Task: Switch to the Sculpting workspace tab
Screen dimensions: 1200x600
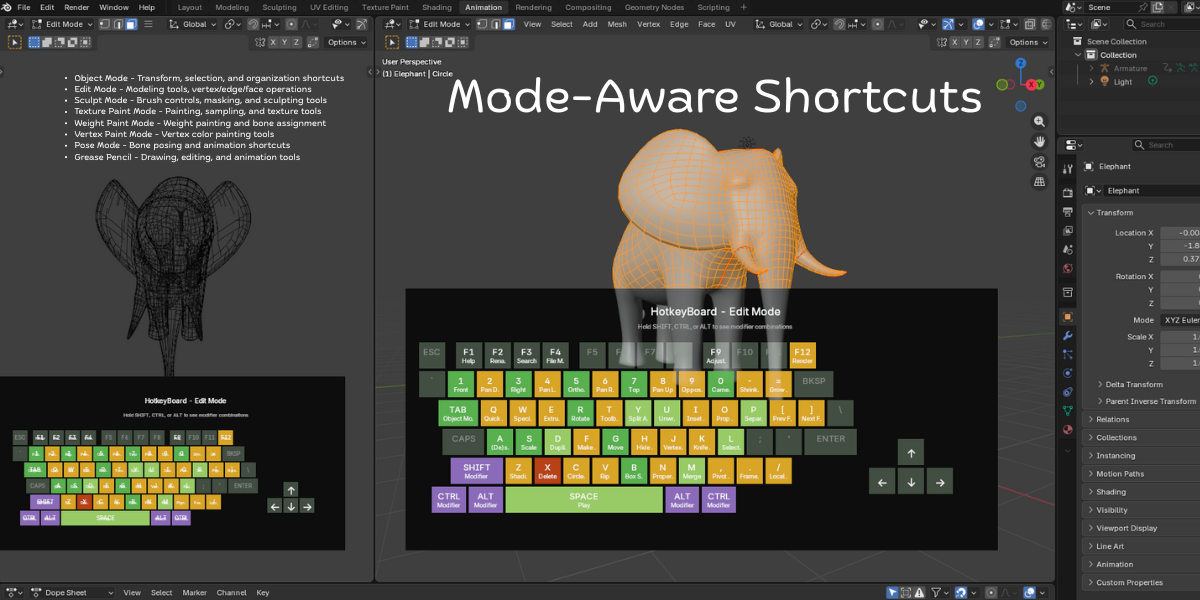Action: coord(279,7)
